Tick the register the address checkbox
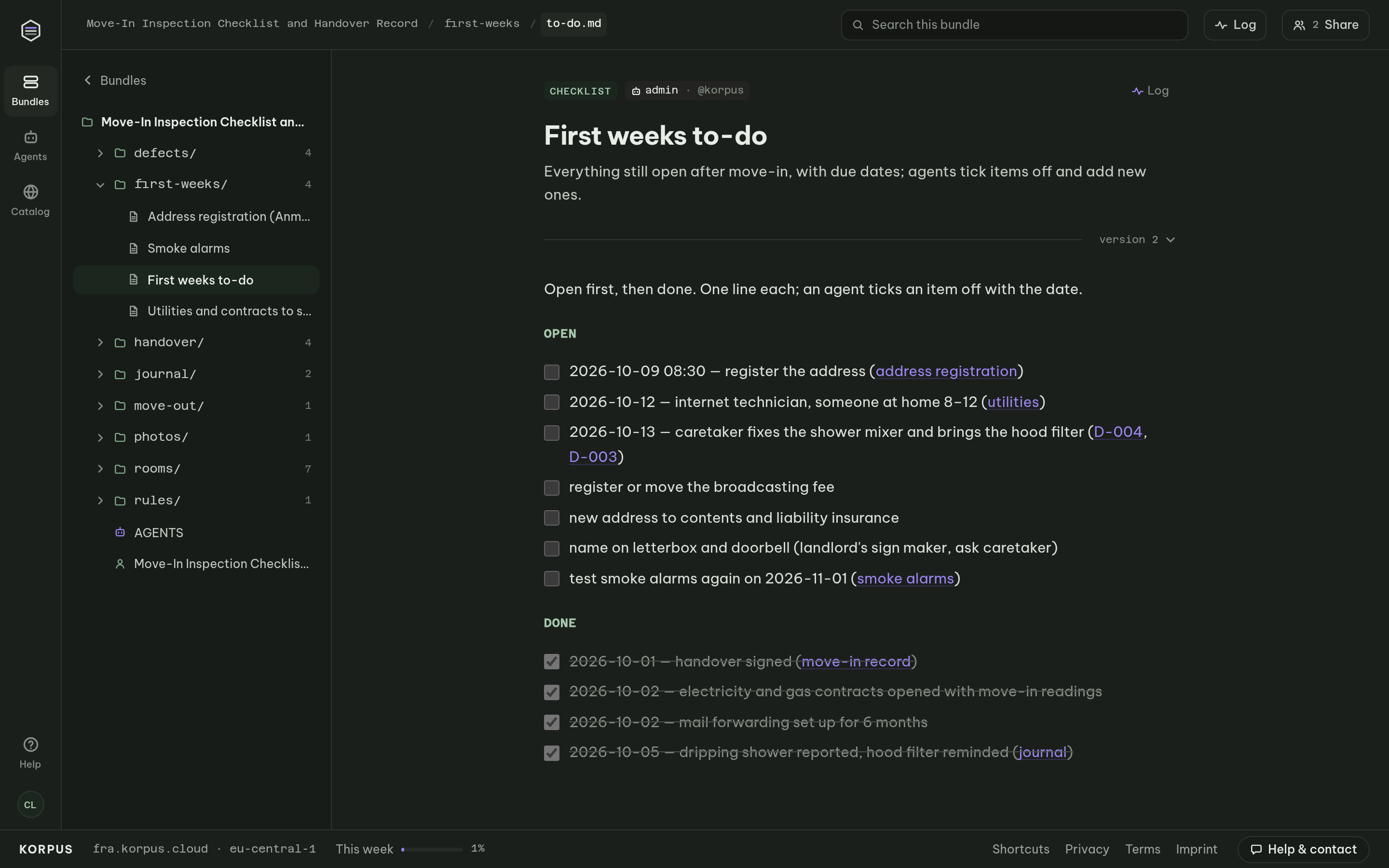The image size is (1389, 868). click(x=552, y=372)
